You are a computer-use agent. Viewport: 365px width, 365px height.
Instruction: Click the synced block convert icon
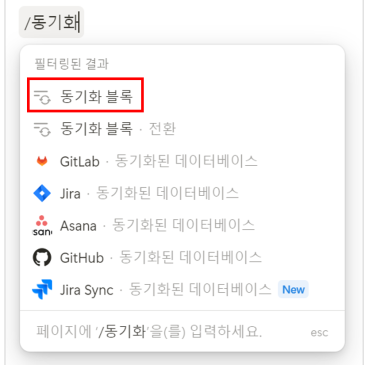[42, 129]
